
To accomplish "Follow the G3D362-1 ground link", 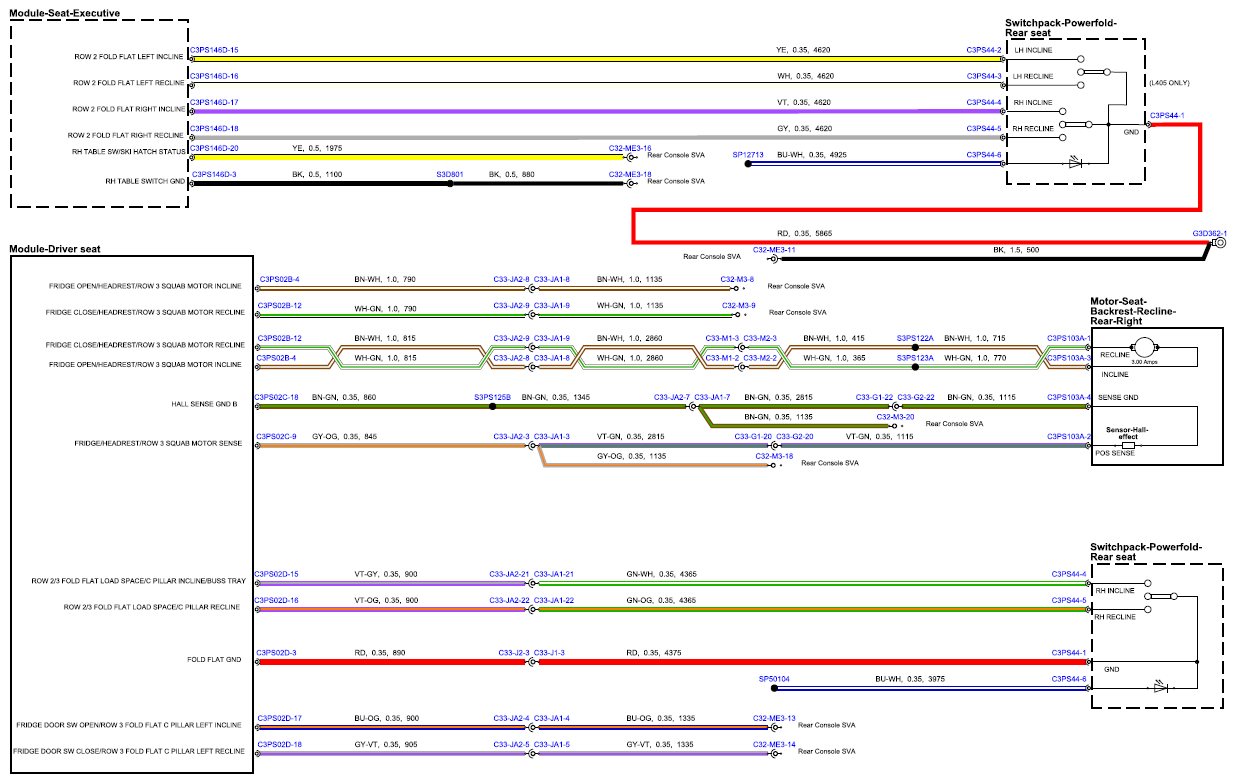I will pos(1209,232).
